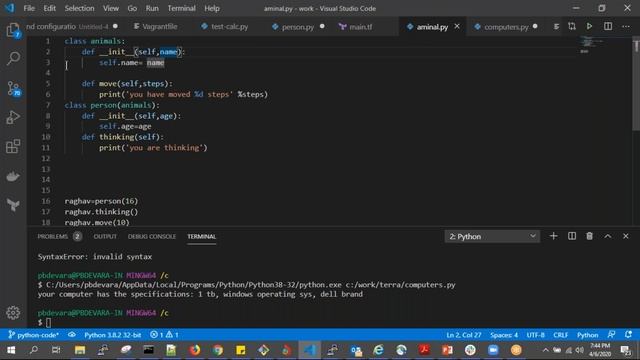Open Chrome from the taskbar
This screenshot has width=640, height=360.
click(218, 350)
